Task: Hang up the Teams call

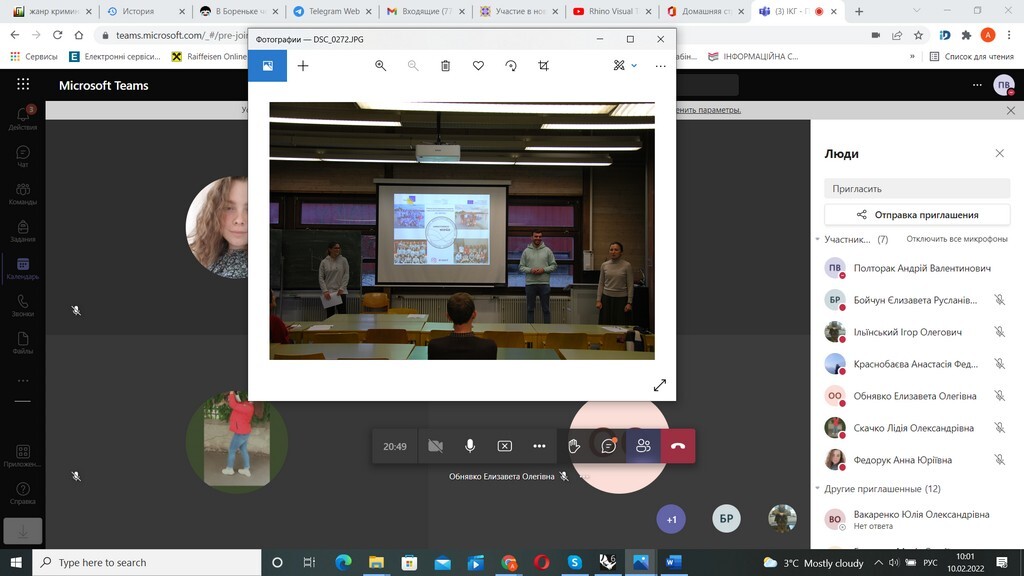Action: (x=678, y=446)
